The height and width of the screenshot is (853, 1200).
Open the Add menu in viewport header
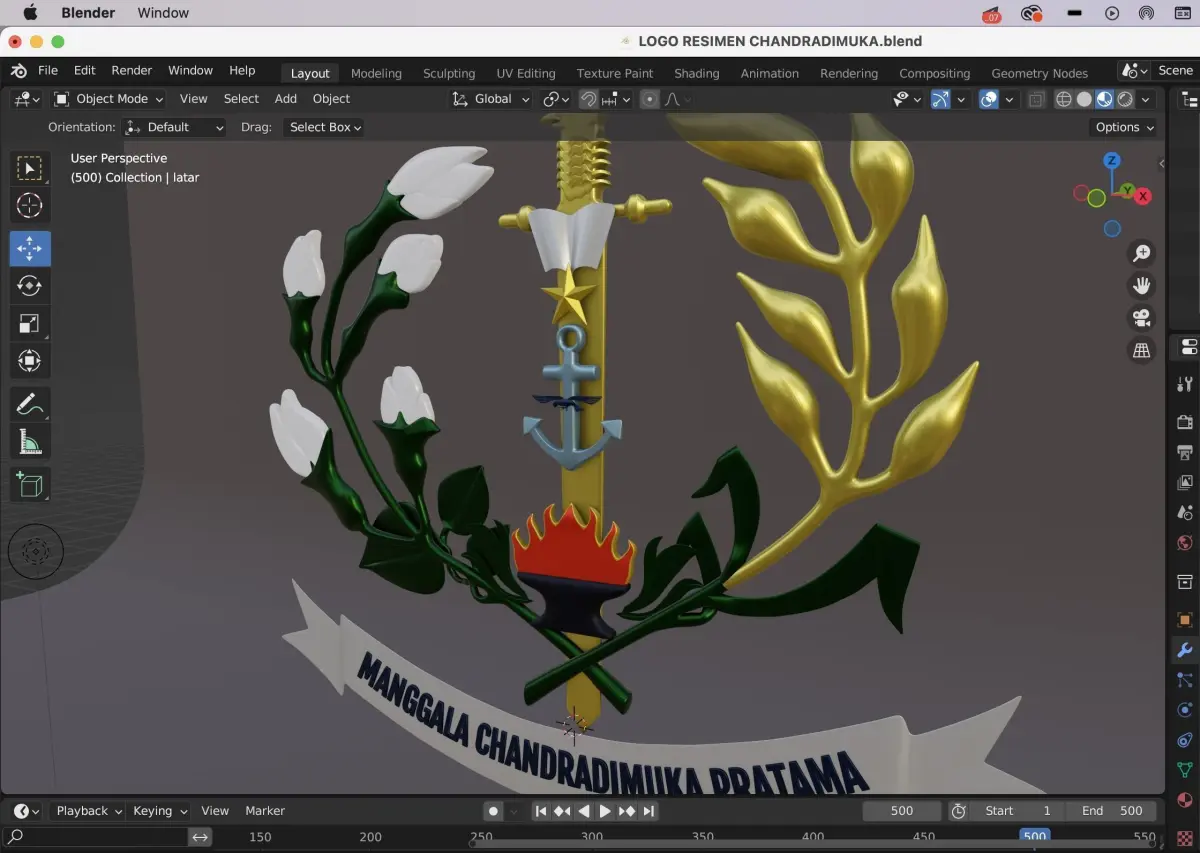(x=286, y=99)
